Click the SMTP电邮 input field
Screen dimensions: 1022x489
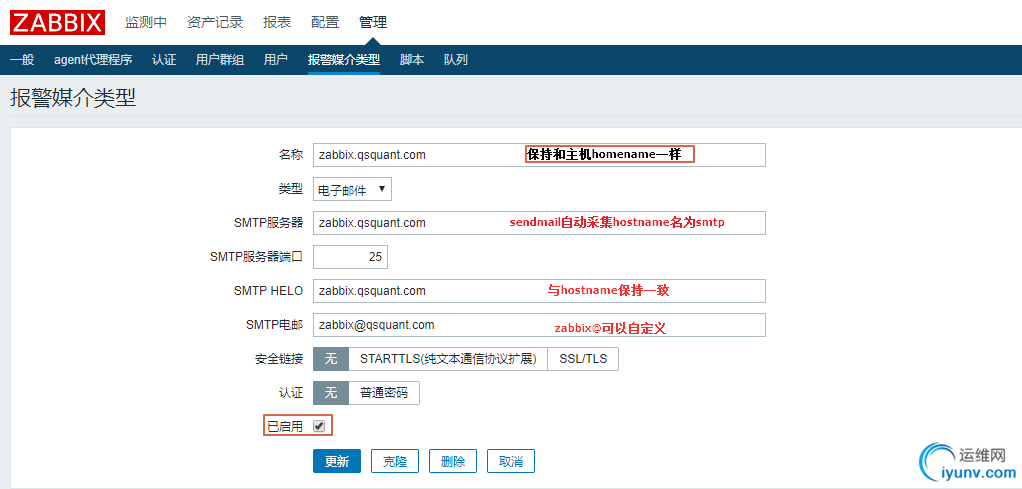click(x=539, y=325)
